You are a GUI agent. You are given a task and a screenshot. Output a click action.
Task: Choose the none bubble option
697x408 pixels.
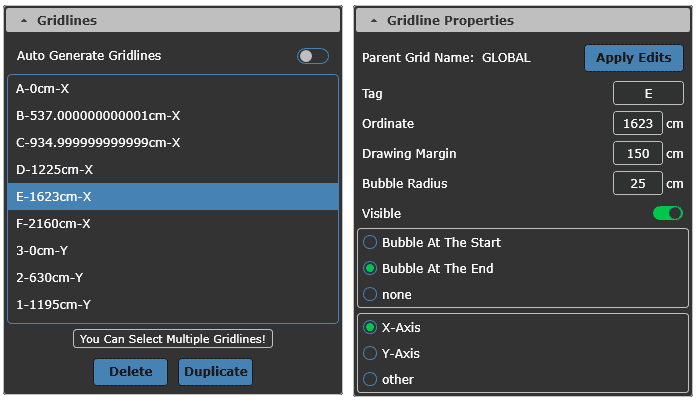click(x=371, y=294)
